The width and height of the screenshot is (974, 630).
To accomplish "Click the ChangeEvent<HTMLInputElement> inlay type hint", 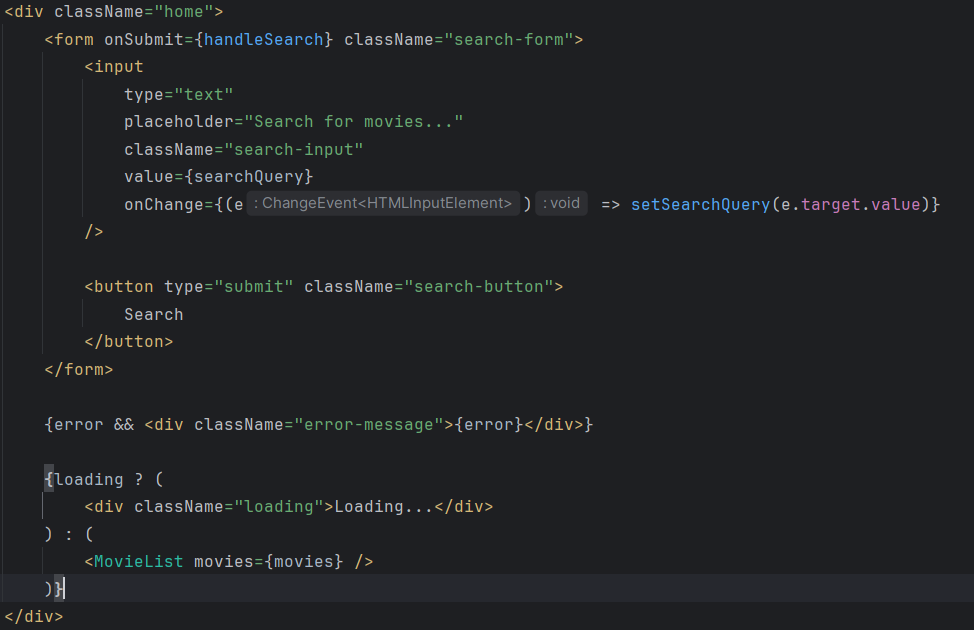I will tap(383, 204).
